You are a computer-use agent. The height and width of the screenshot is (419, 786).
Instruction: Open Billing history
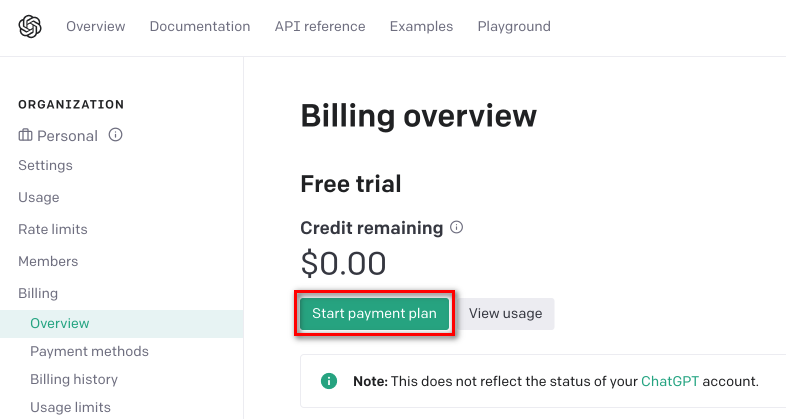[x=74, y=379]
